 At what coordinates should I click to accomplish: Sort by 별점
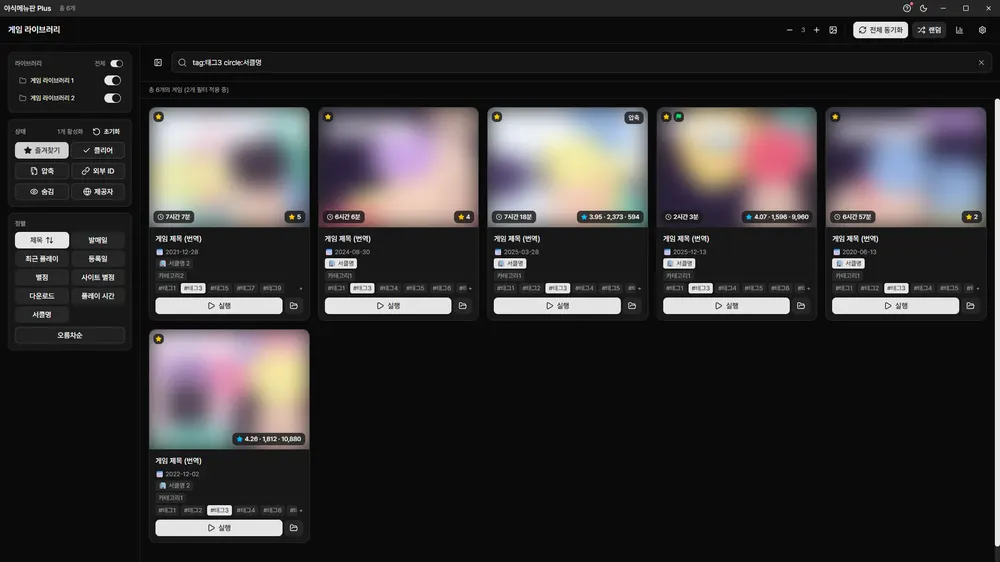point(41,277)
